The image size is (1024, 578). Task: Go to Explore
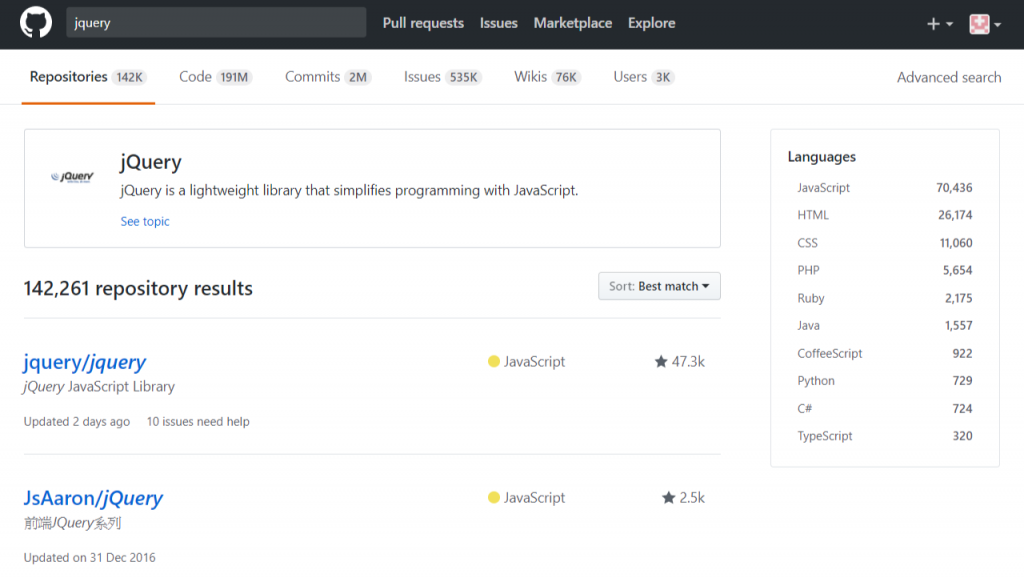point(651,23)
